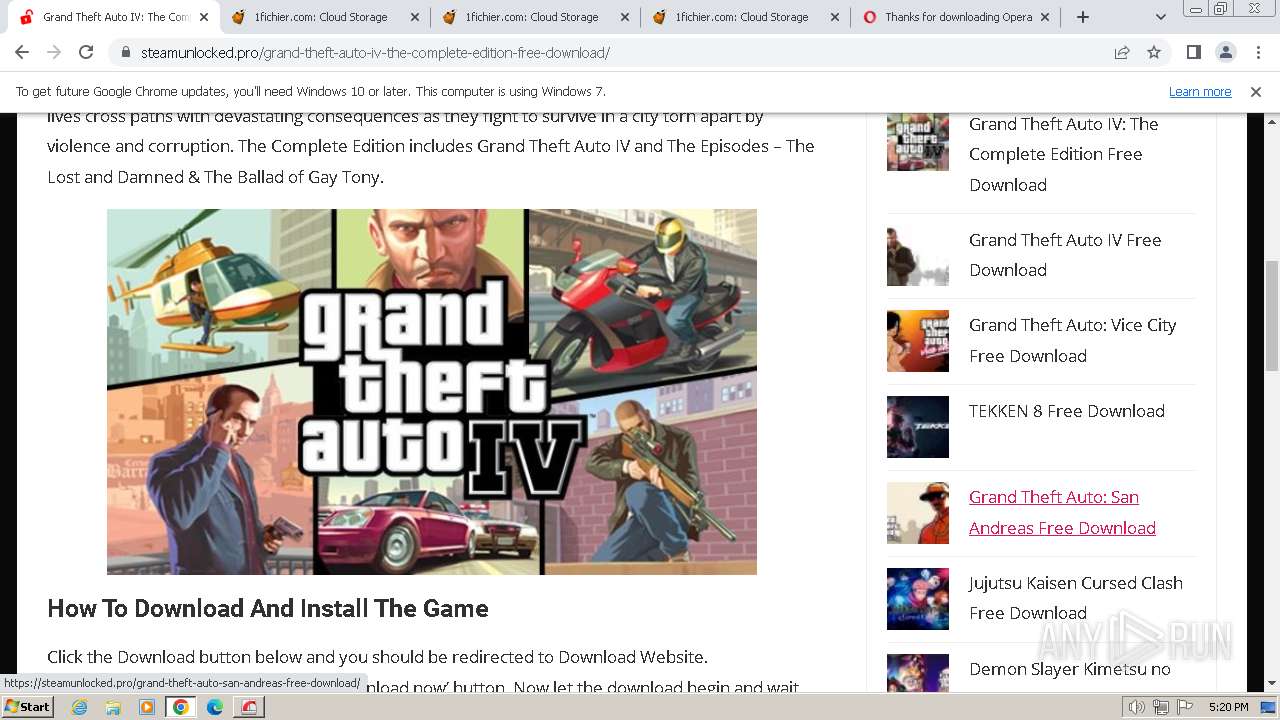The width and height of the screenshot is (1280, 720).
Task: Close the Opera download tab
Action: 1045,17
